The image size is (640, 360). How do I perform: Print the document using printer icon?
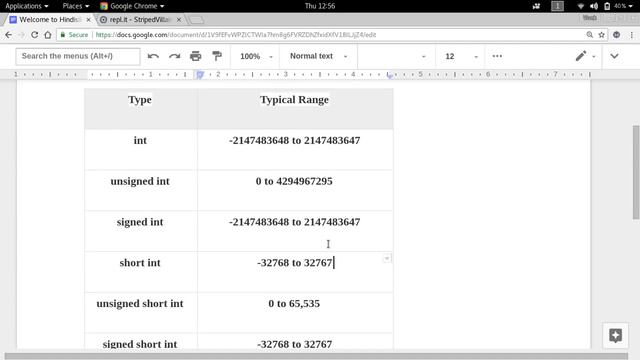tap(196, 56)
